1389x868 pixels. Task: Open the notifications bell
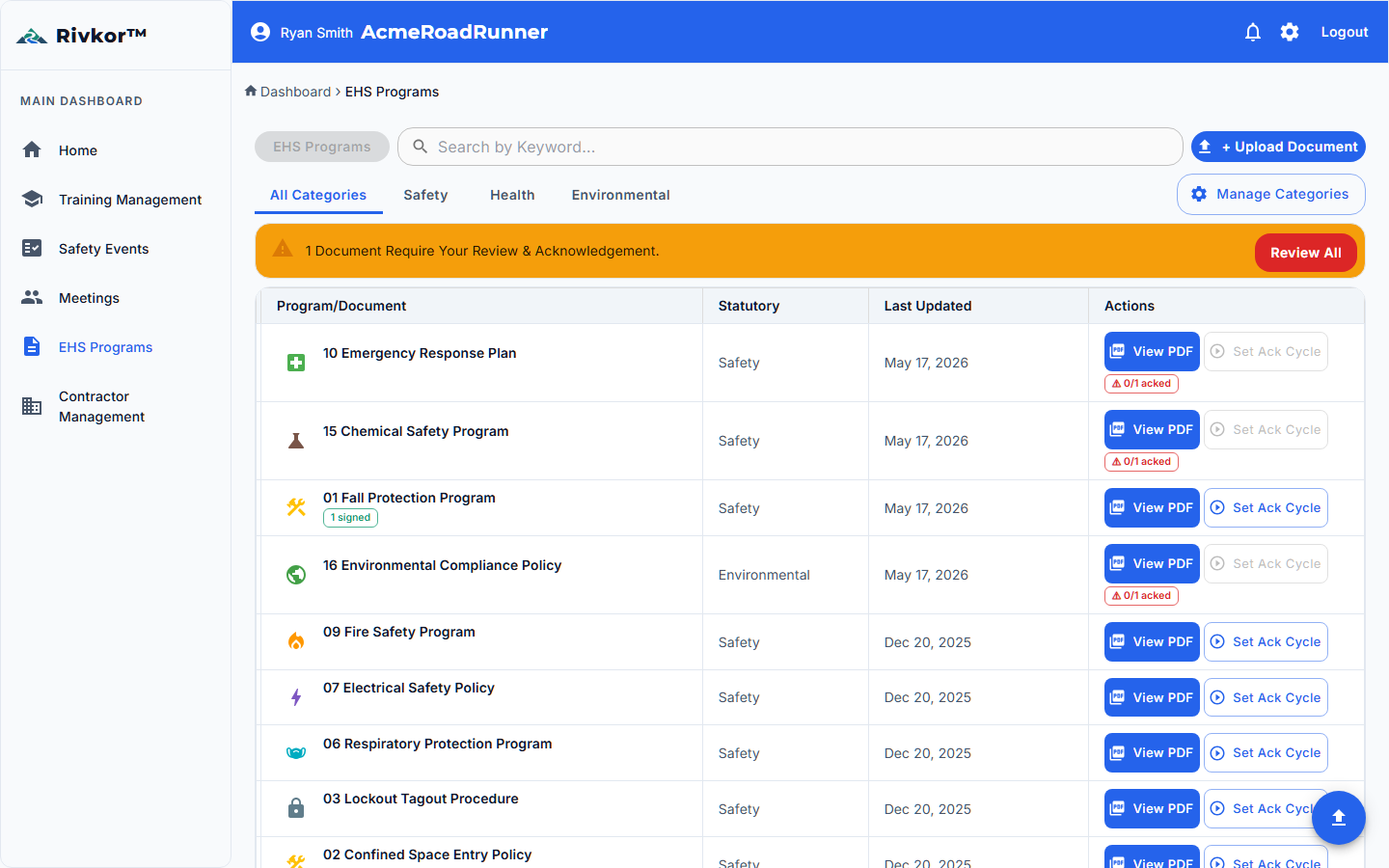click(x=1253, y=32)
